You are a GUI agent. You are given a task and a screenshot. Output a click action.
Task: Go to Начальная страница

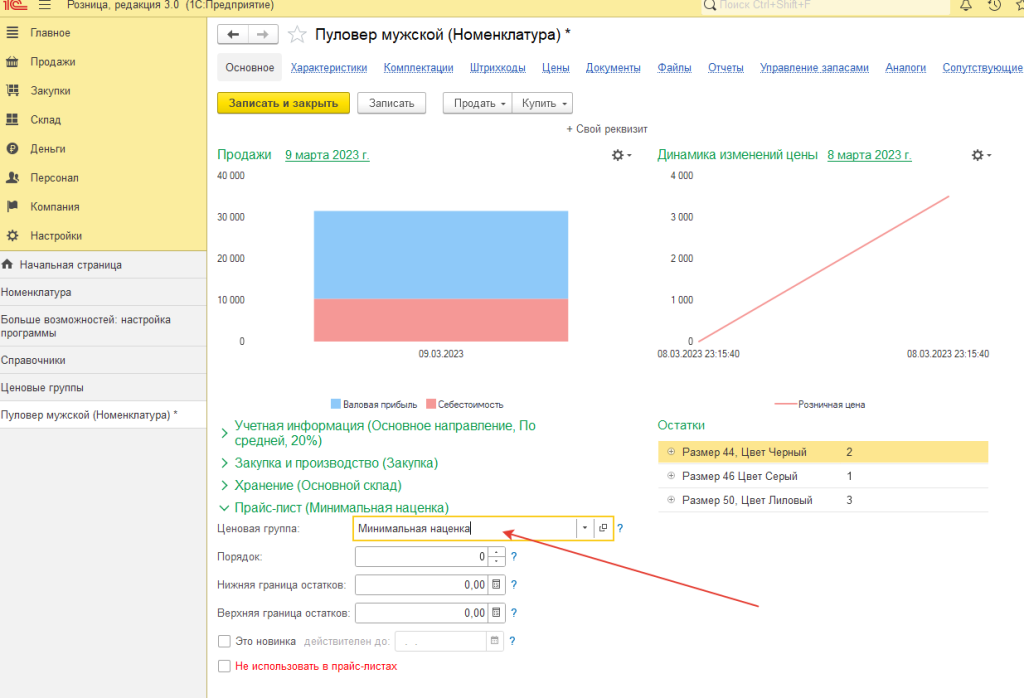(x=103, y=264)
